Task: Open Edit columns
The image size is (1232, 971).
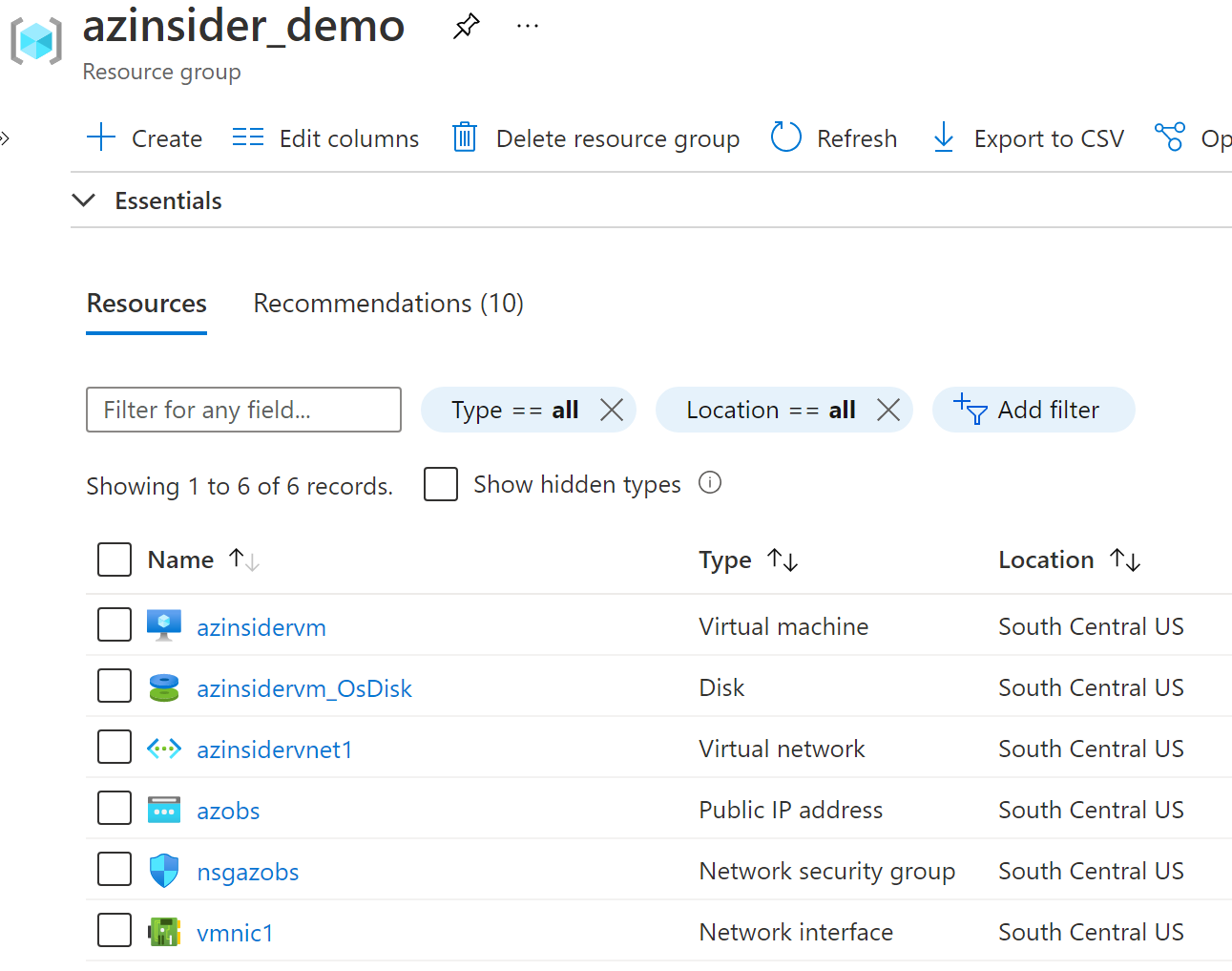Action: 325,138
